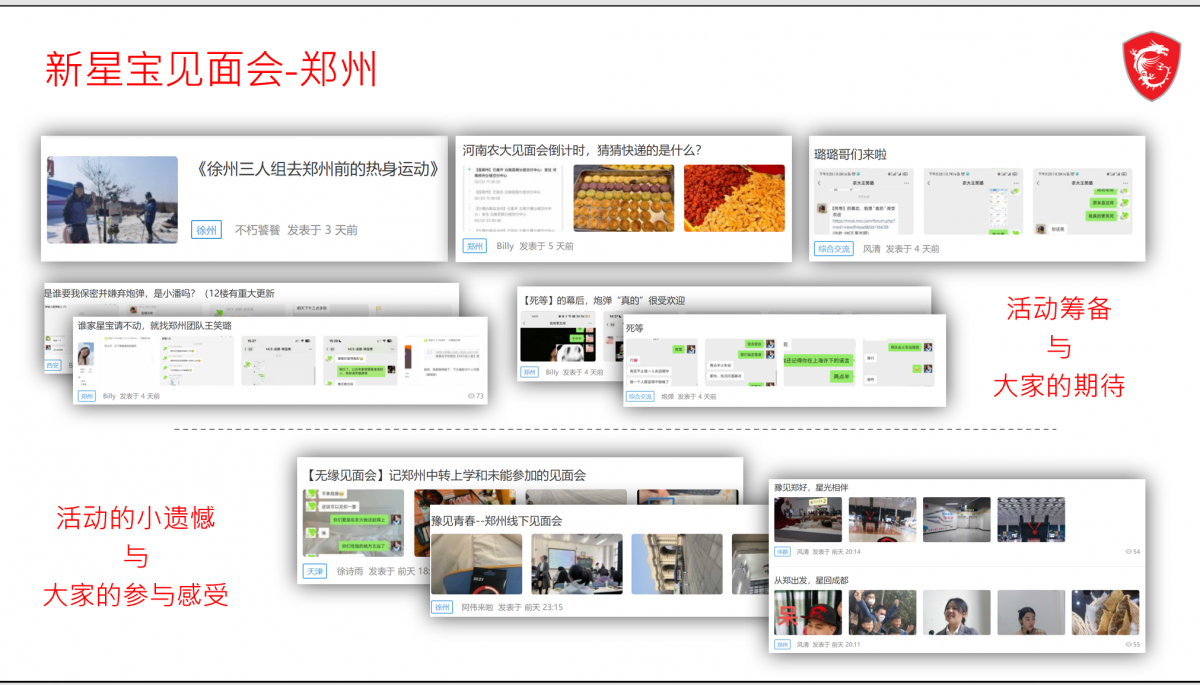The image size is (1200, 685).
Task: Click the 大家的期待 red text
Action: coord(1058,385)
